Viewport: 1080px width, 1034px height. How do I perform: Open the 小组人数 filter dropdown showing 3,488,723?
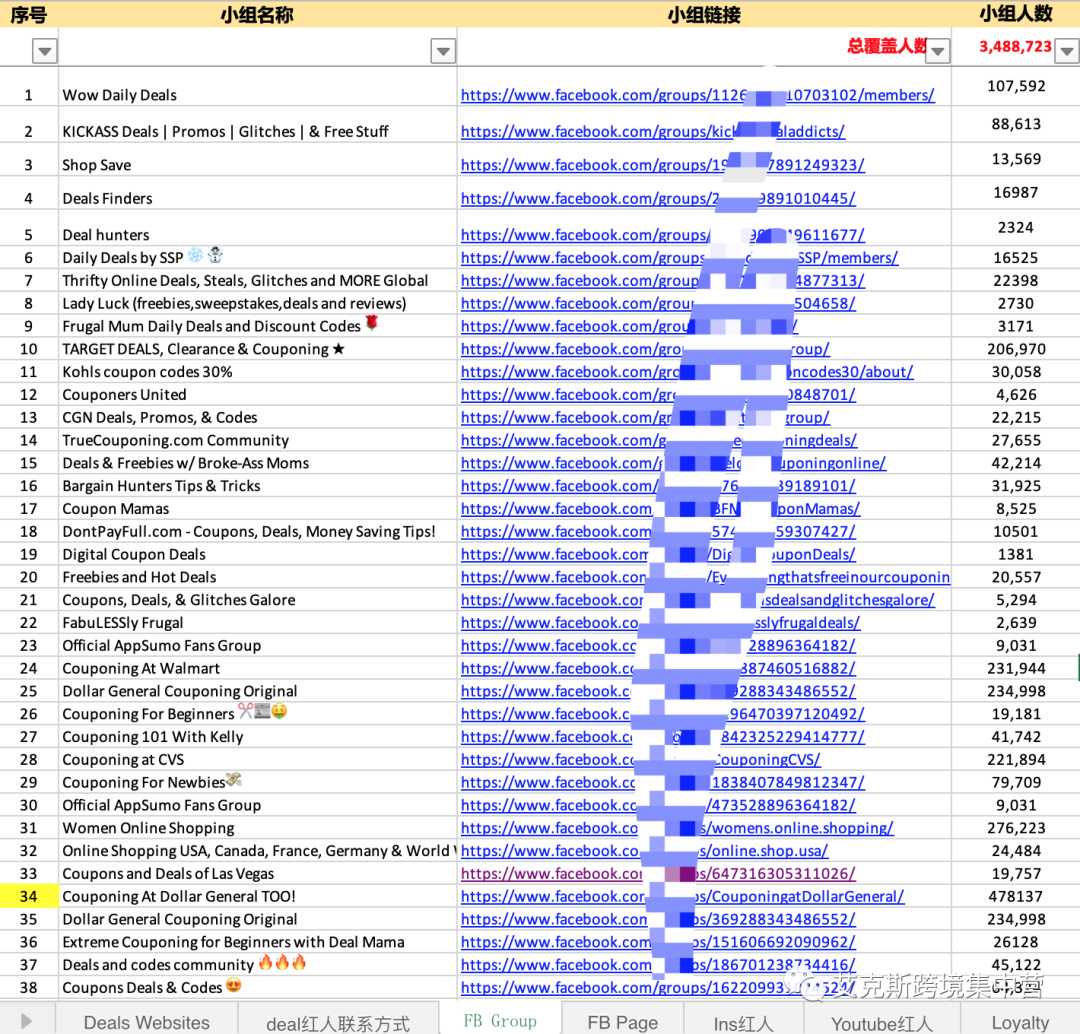pos(1068,50)
